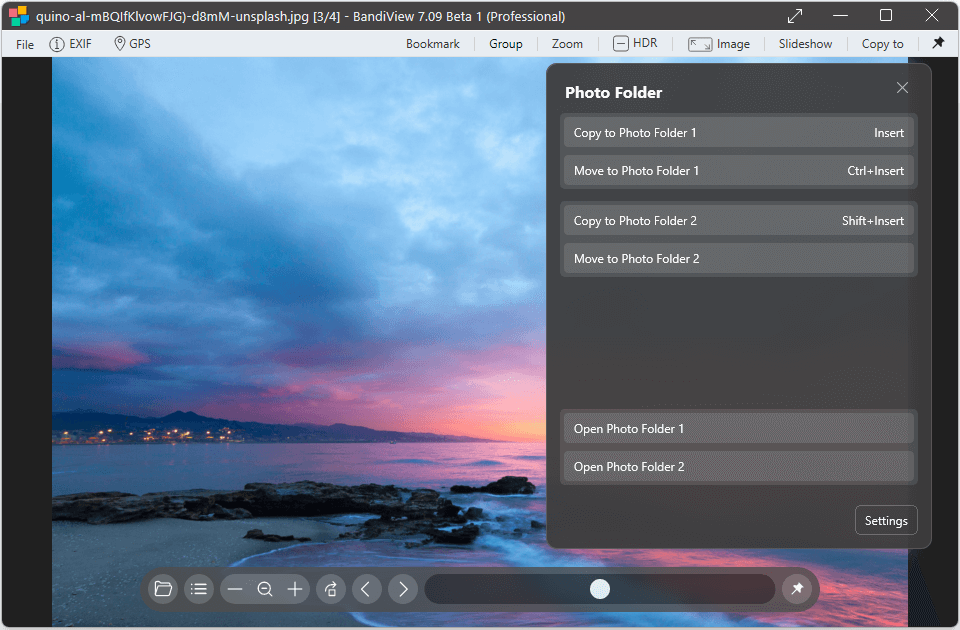
Task: Open the Copy to dropdown
Action: 882,44
